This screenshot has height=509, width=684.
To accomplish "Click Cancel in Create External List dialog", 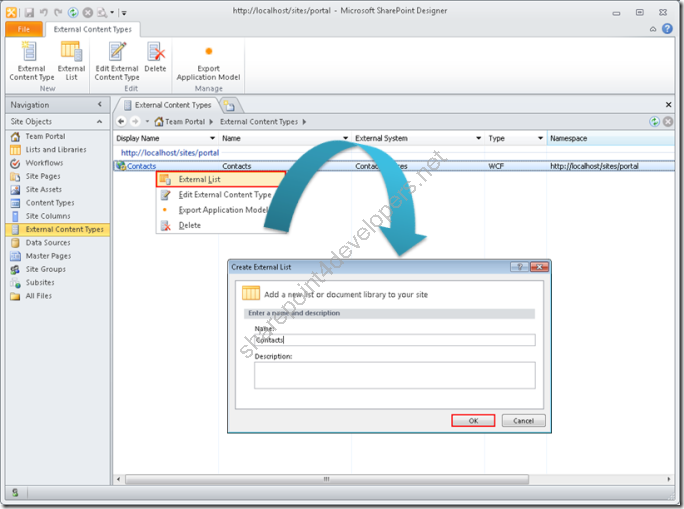I will pos(523,420).
